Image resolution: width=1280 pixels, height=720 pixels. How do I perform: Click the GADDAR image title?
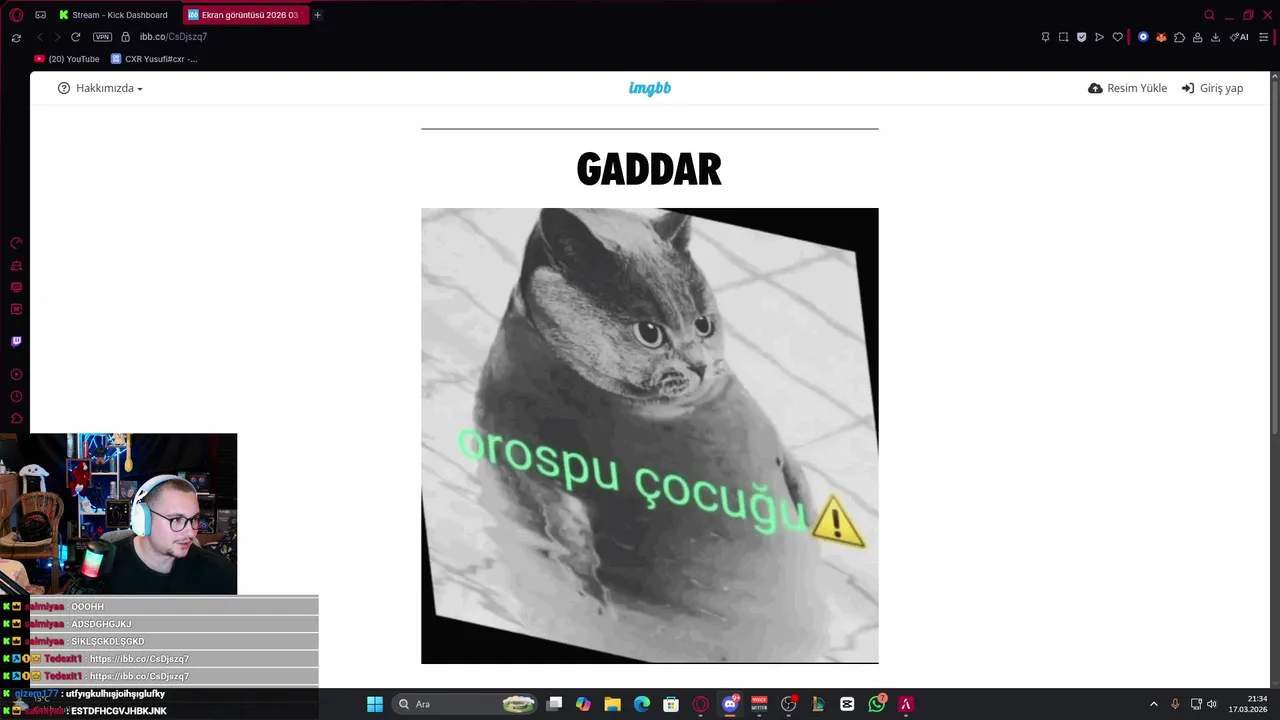tap(649, 169)
